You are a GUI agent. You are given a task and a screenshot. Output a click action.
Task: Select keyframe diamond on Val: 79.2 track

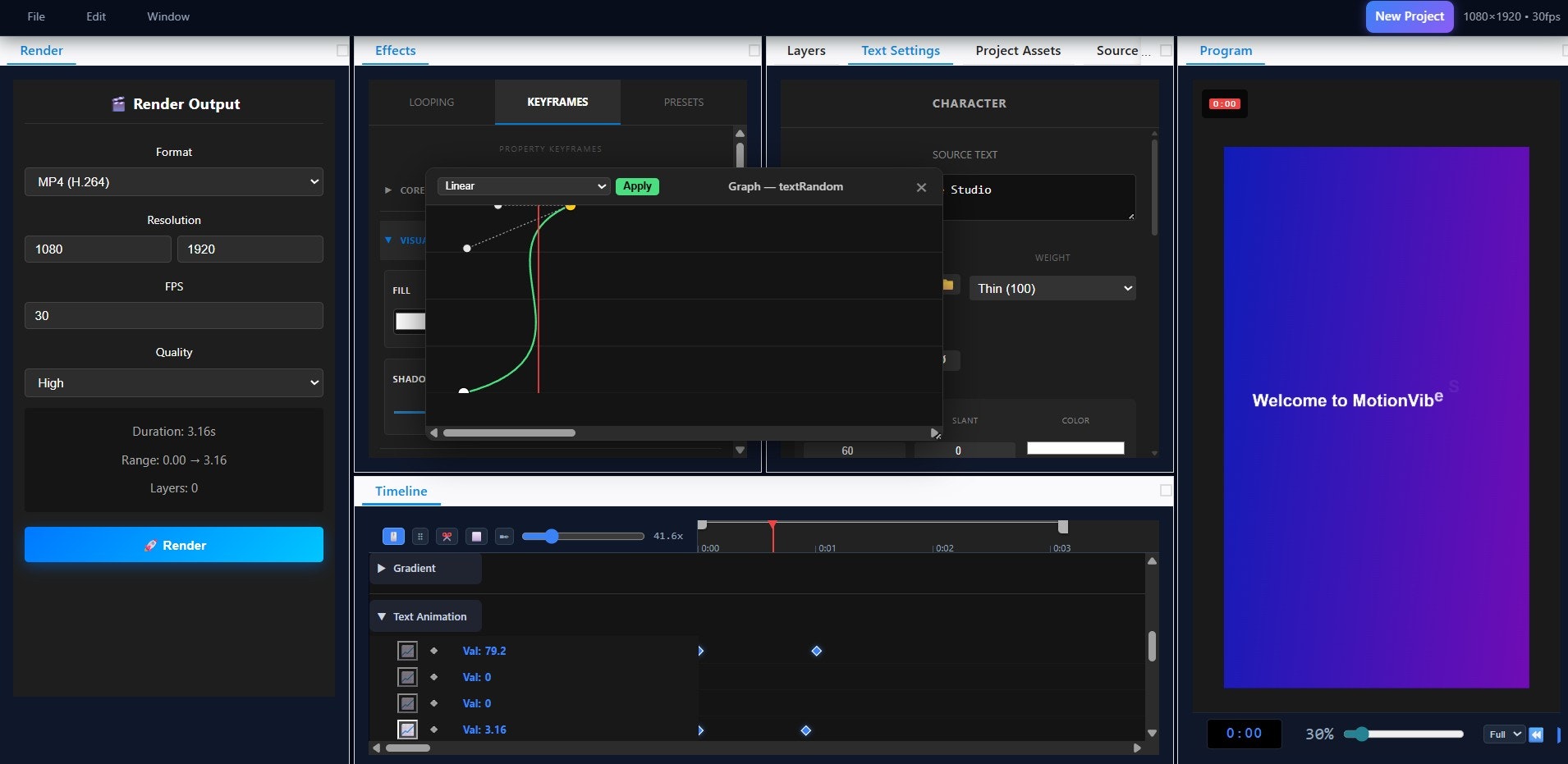coord(817,651)
